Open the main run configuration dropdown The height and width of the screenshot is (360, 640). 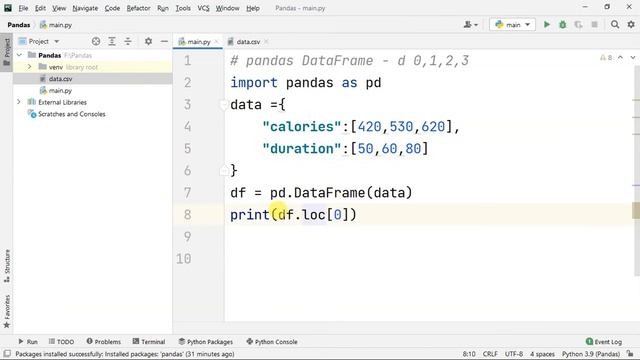point(512,25)
